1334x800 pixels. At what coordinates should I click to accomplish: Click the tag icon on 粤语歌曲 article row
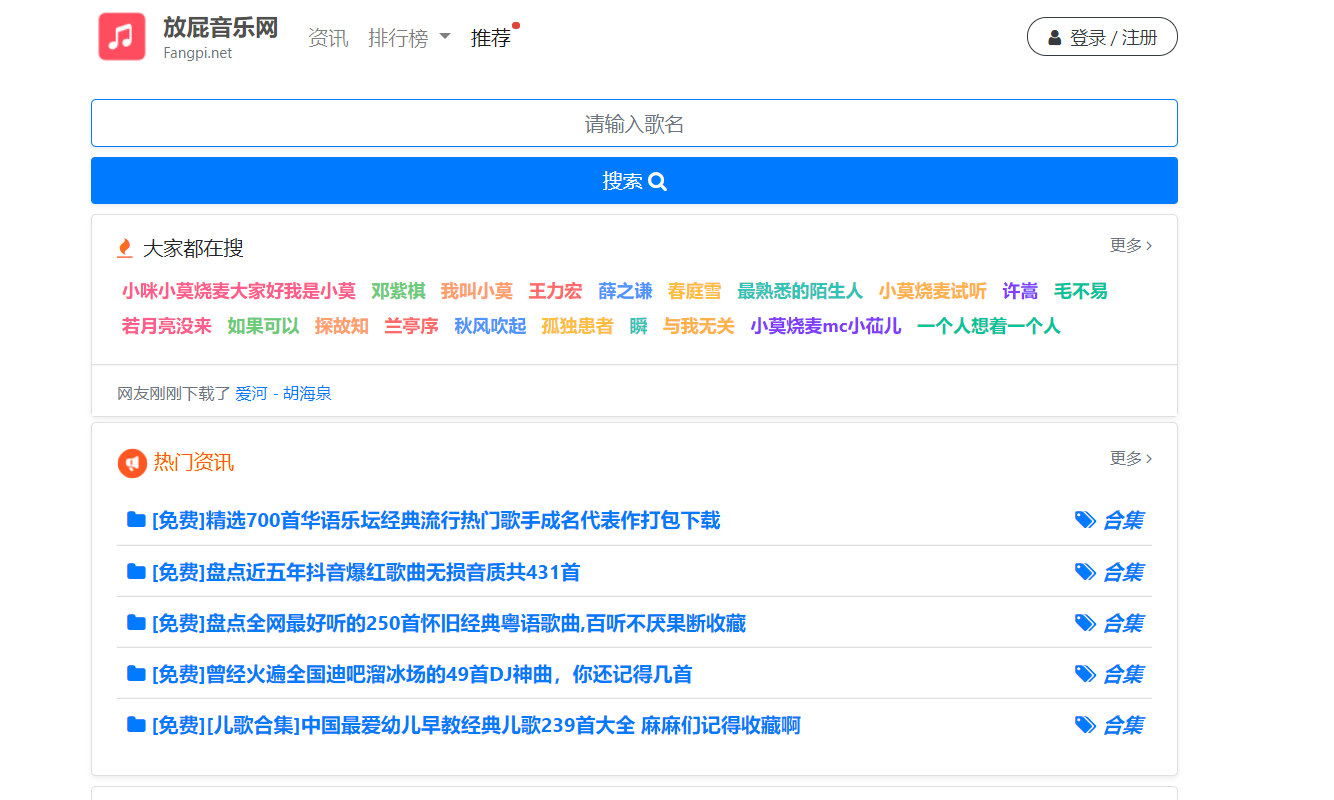point(1085,623)
